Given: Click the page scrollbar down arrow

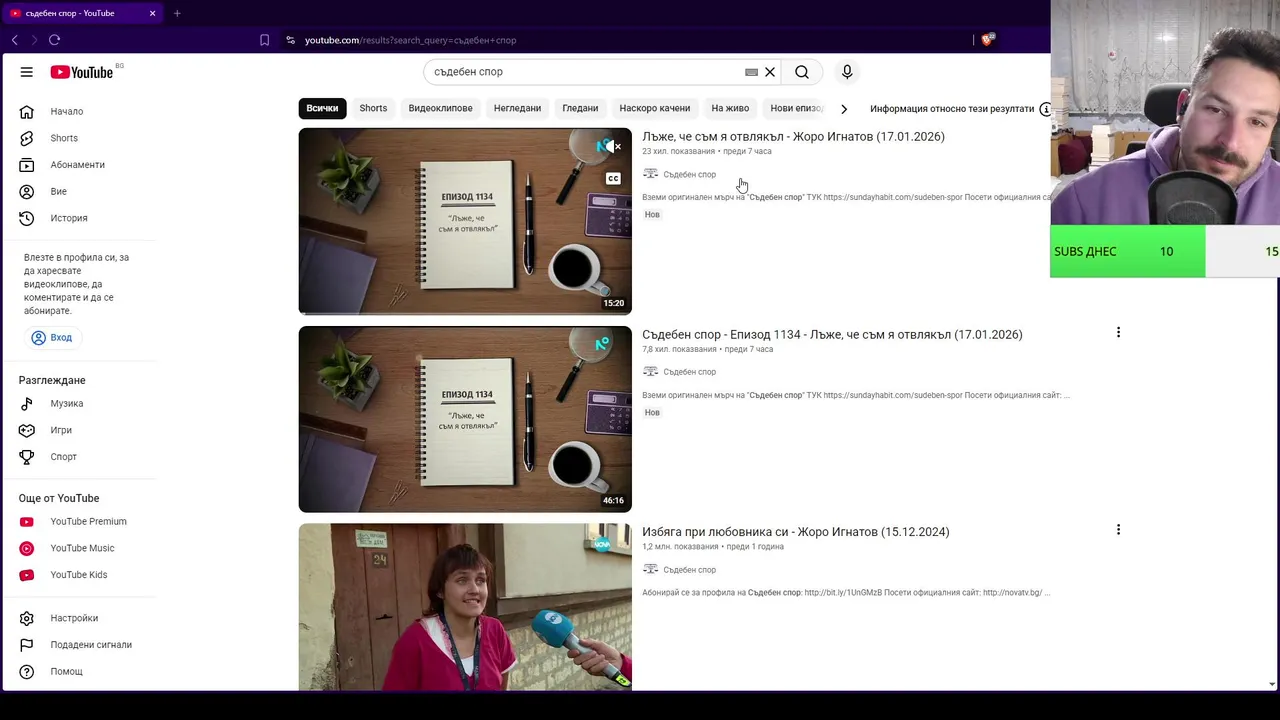Looking at the screenshot, I should coord(1272,684).
